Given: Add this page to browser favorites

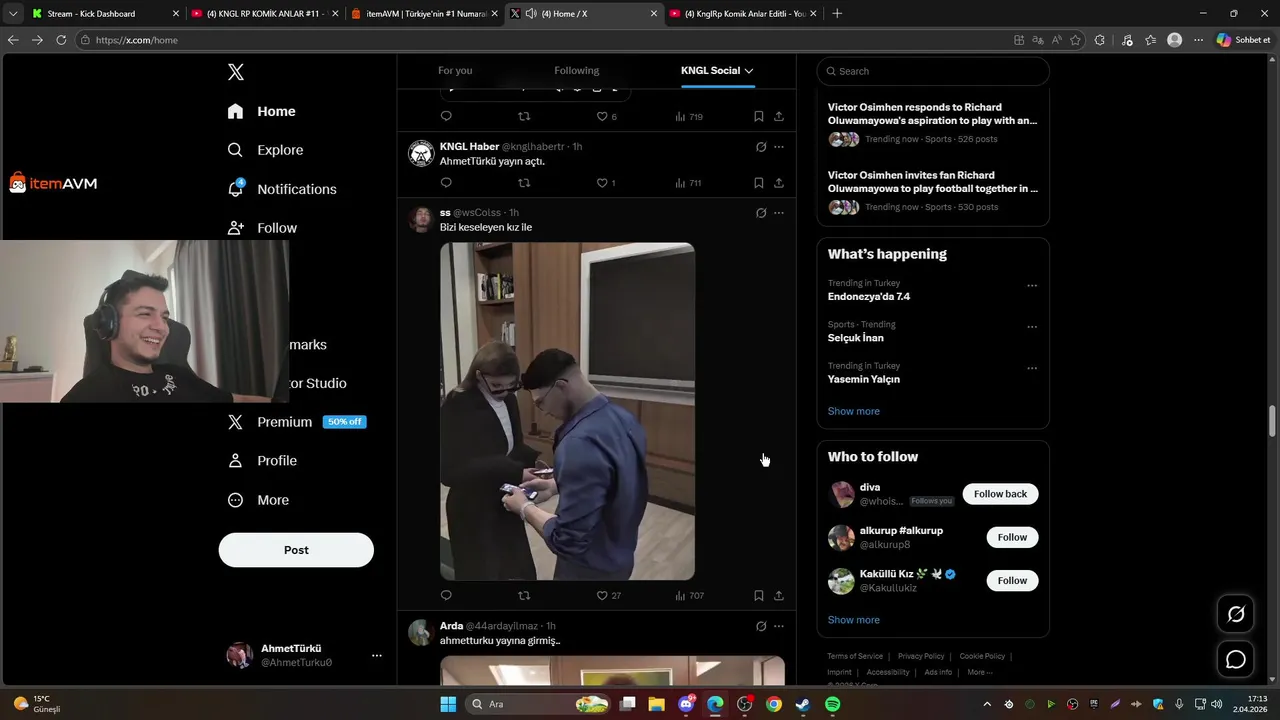Looking at the screenshot, I should pos(1076,40).
